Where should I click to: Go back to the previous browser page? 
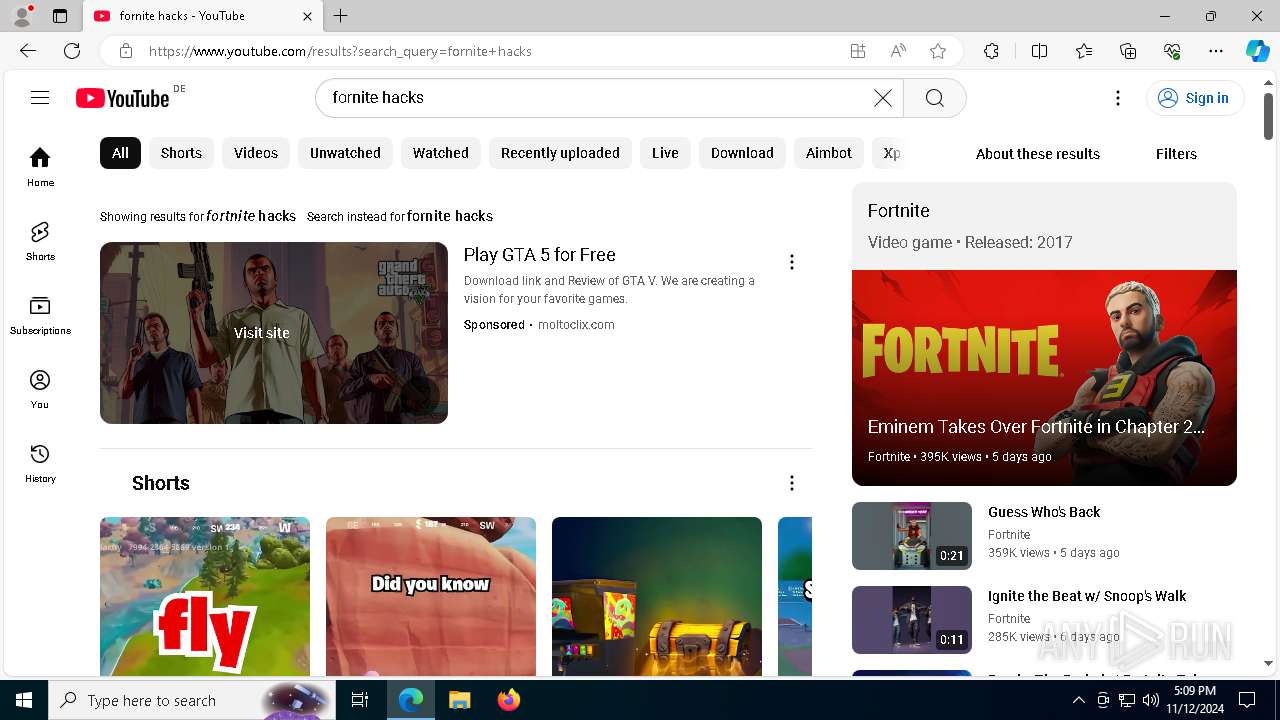[x=28, y=51]
